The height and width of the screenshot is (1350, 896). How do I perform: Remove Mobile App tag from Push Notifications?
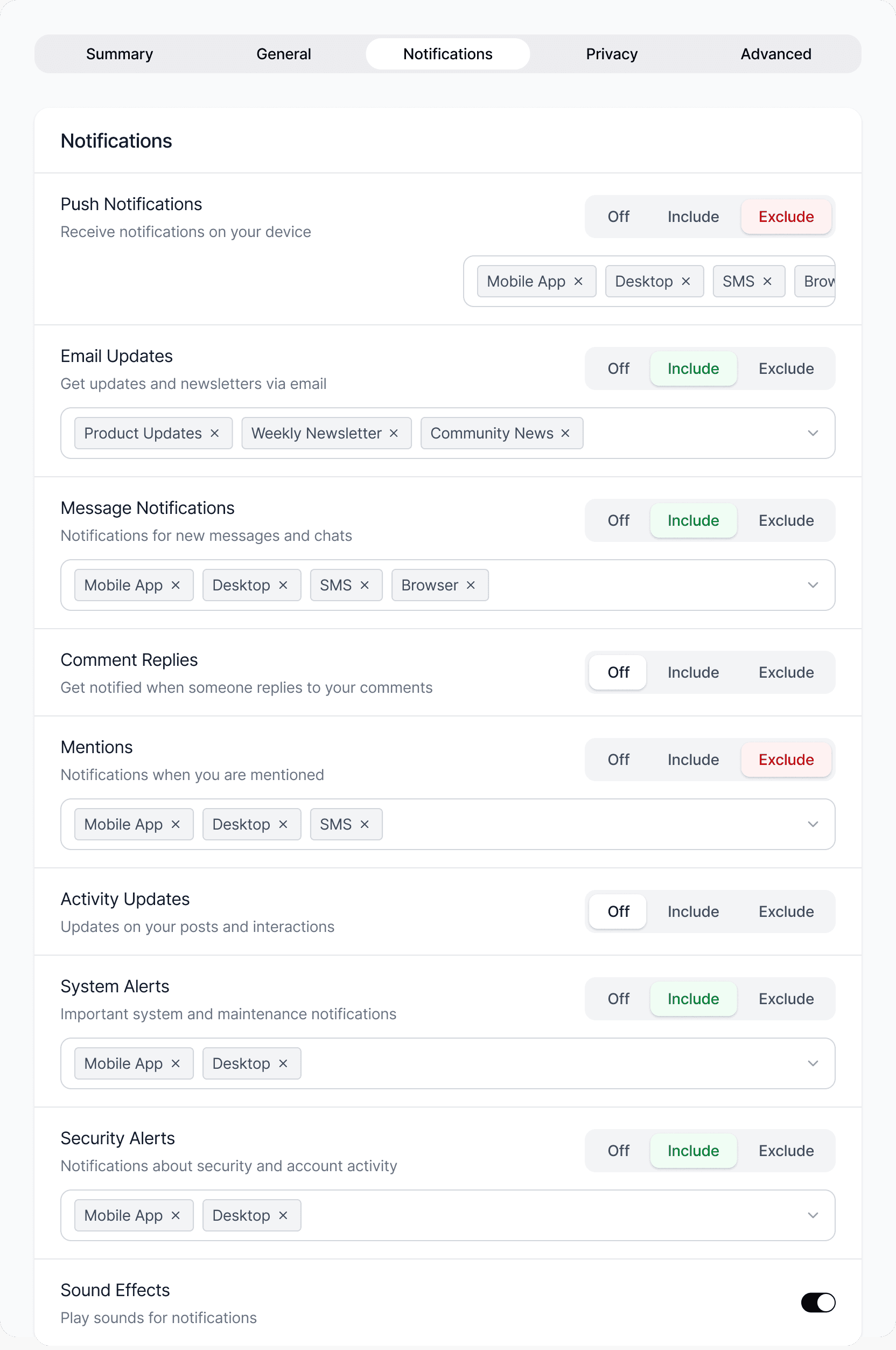coord(578,281)
